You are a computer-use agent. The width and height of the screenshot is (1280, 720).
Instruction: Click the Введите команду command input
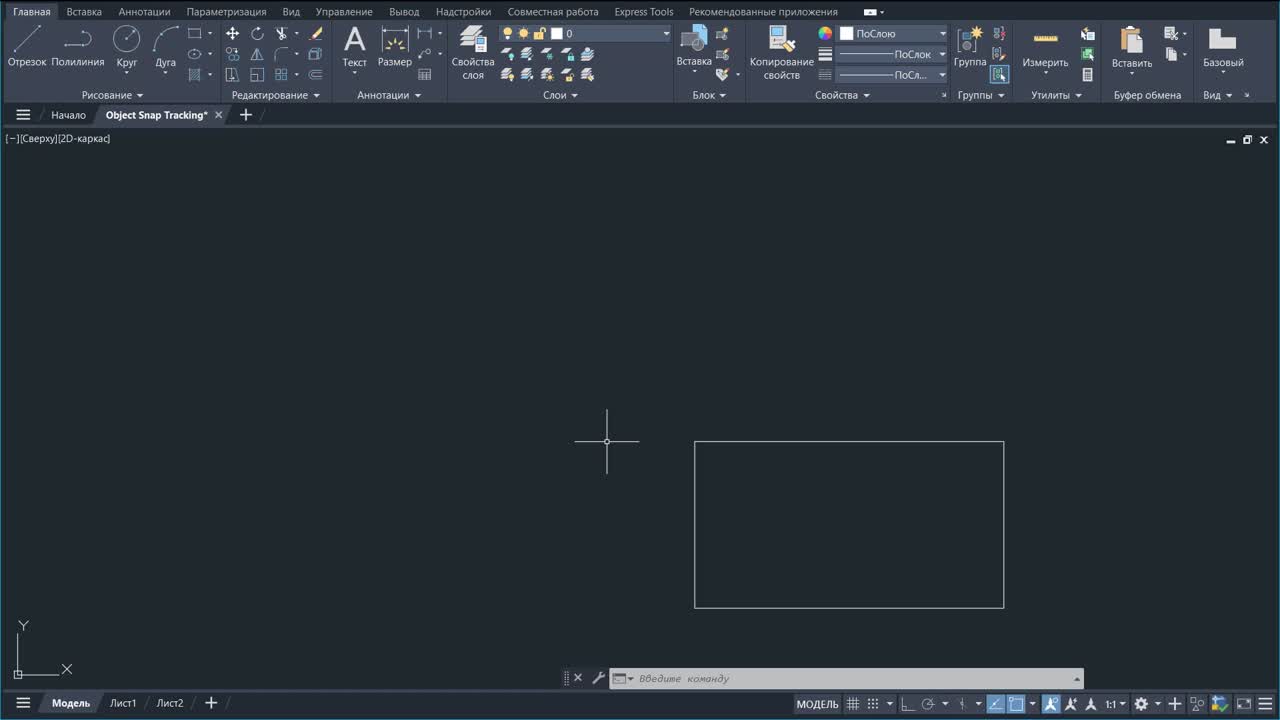point(845,678)
